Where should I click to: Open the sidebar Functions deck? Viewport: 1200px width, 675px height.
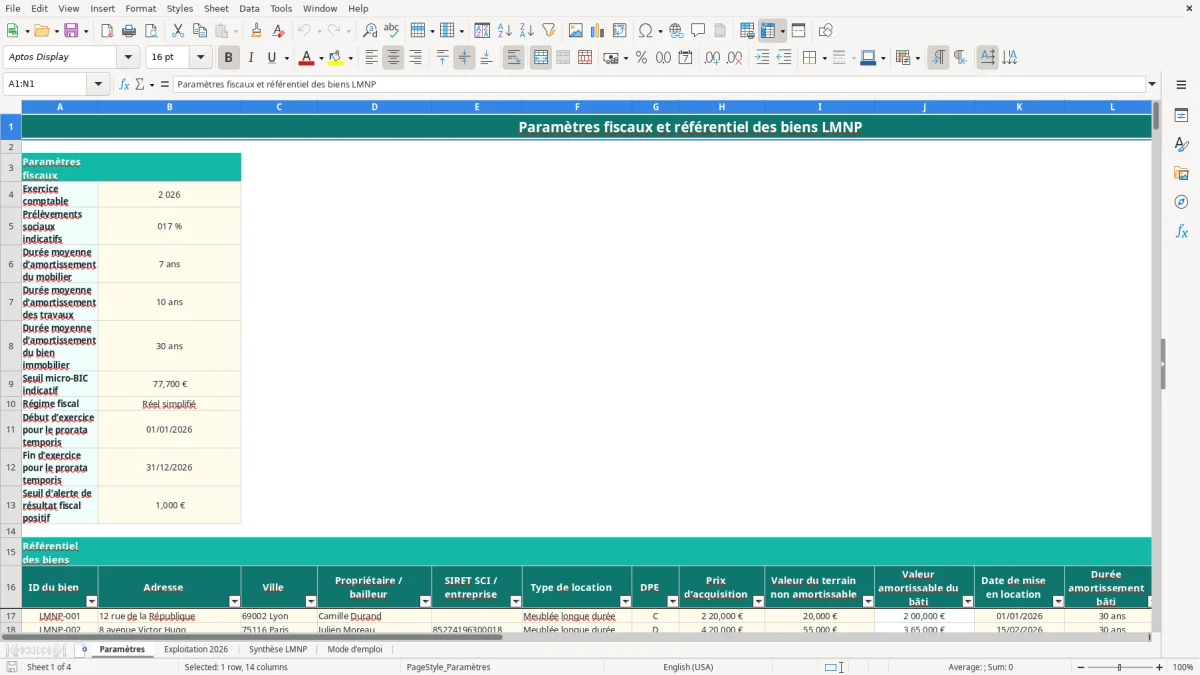pyautogui.click(x=1181, y=232)
